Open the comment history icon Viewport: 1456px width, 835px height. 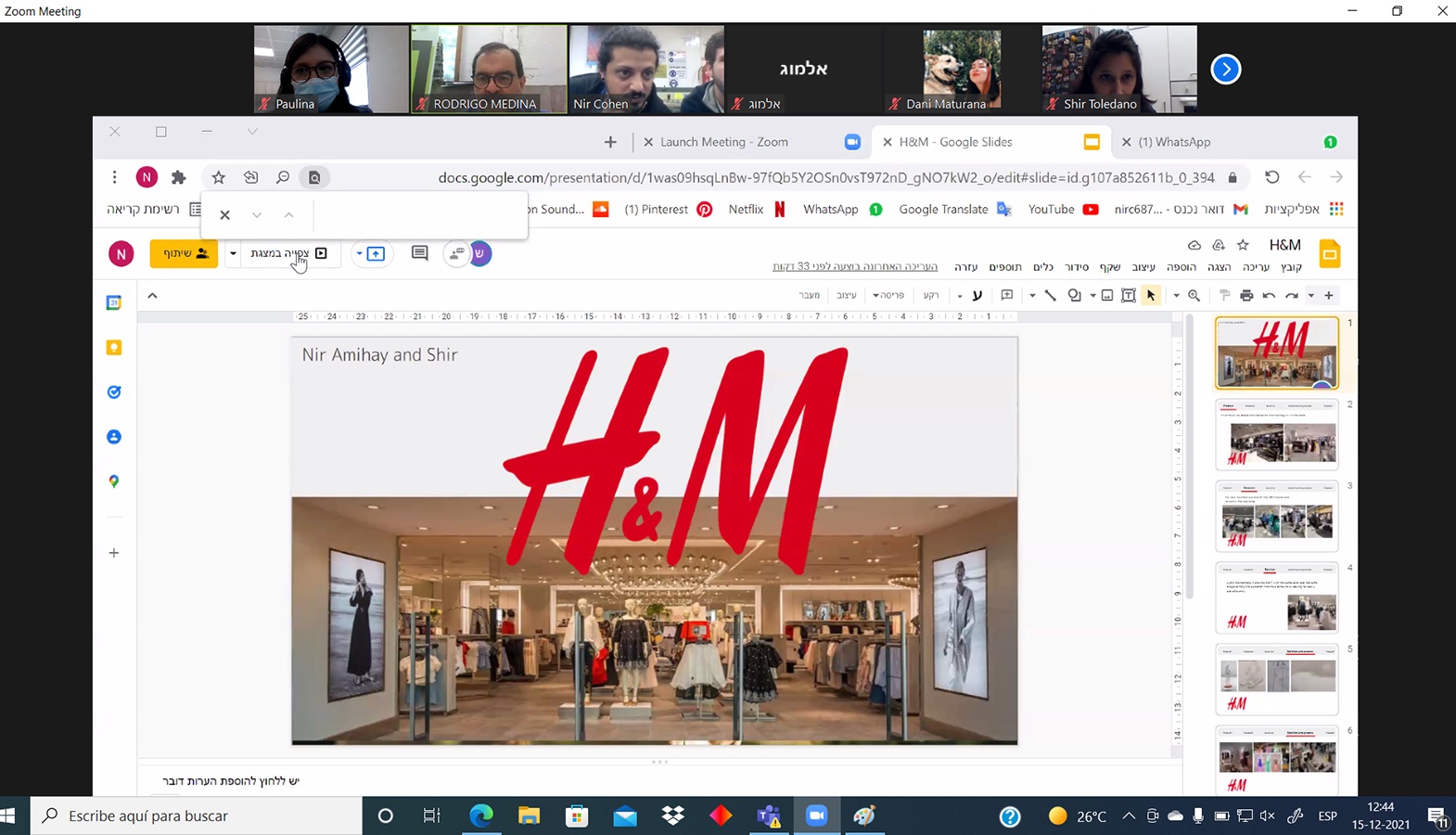point(419,253)
